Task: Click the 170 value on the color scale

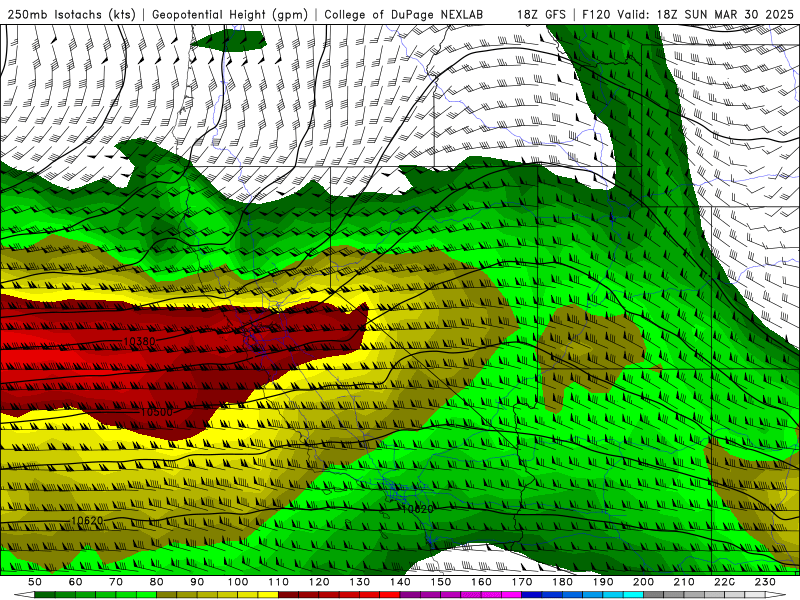Action: click(x=522, y=582)
